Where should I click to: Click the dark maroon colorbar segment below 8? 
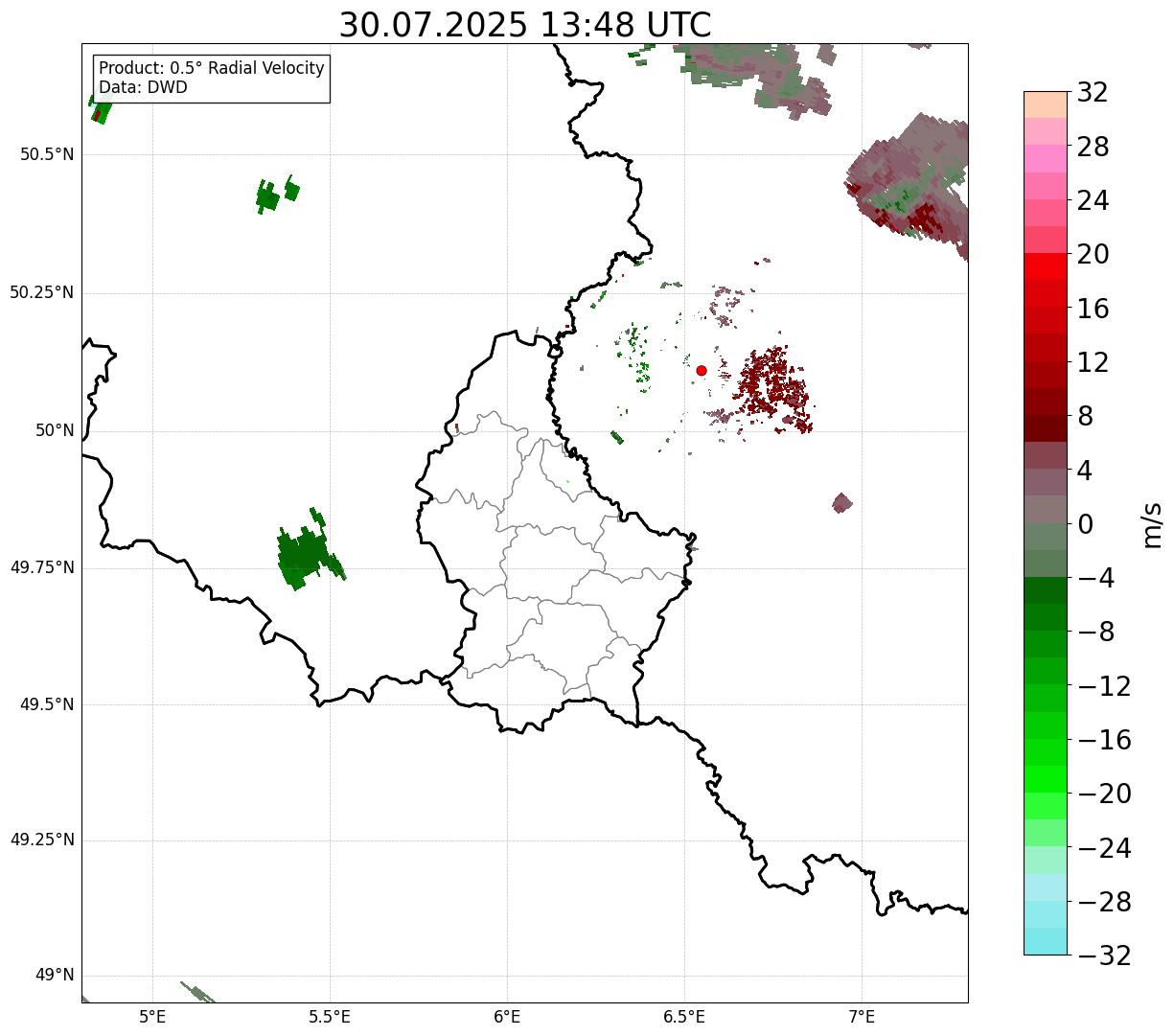tap(1046, 428)
